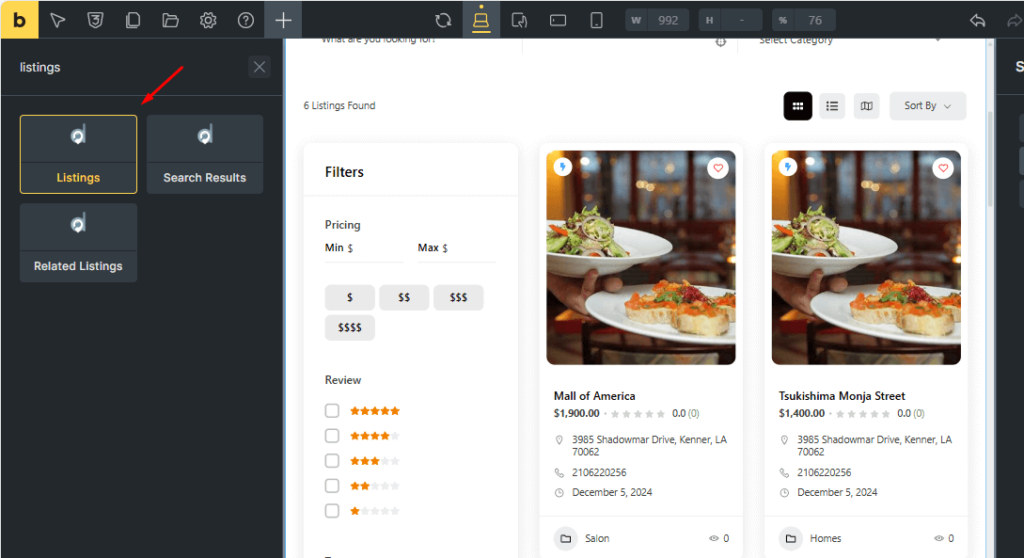This screenshot has width=1024, height=558.
Task: Click the zoom percent field
Action: 815,20
